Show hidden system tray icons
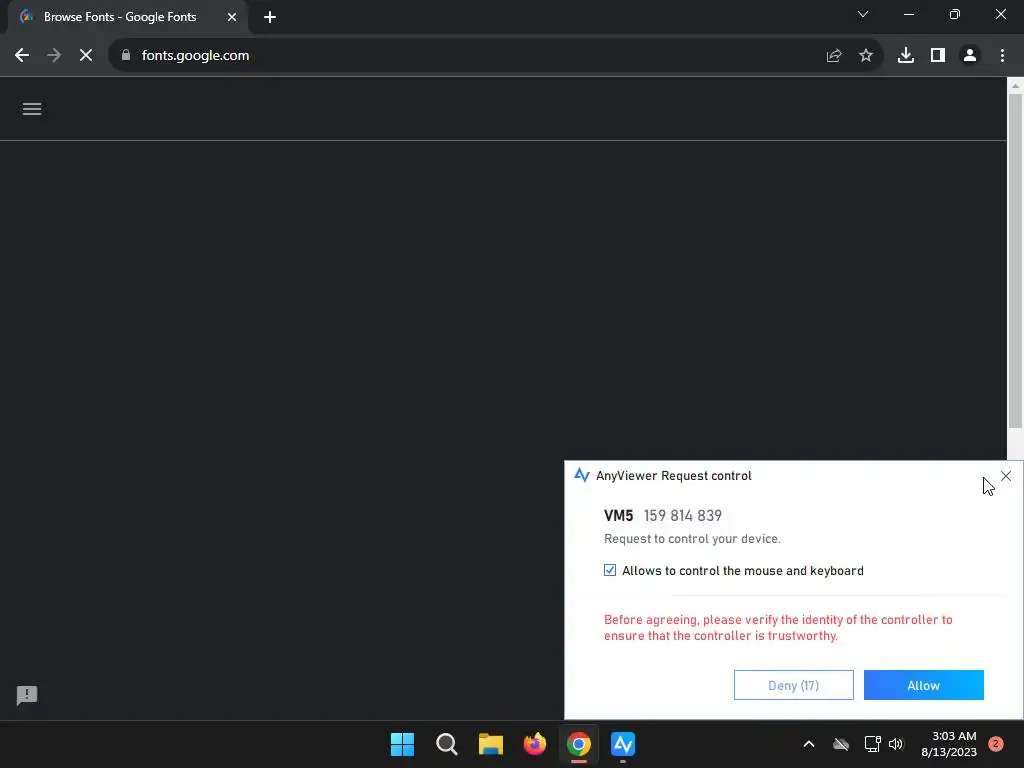Viewport: 1024px width, 768px height. pyautogui.click(x=808, y=744)
